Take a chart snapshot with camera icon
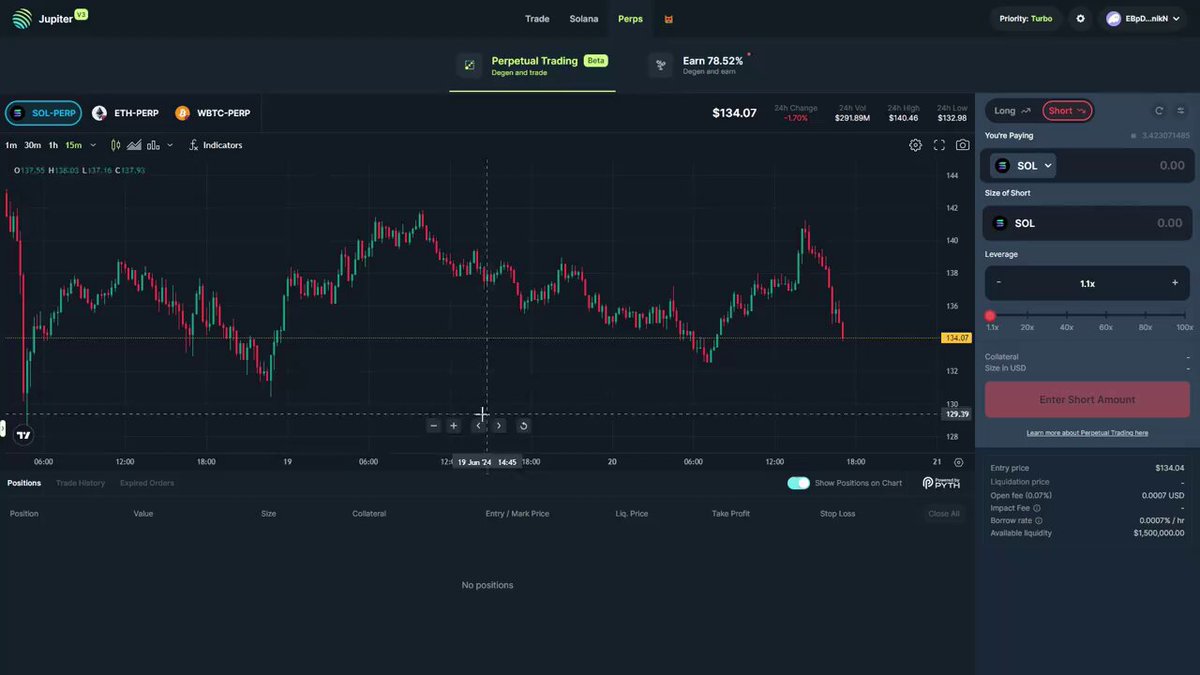 (x=962, y=145)
